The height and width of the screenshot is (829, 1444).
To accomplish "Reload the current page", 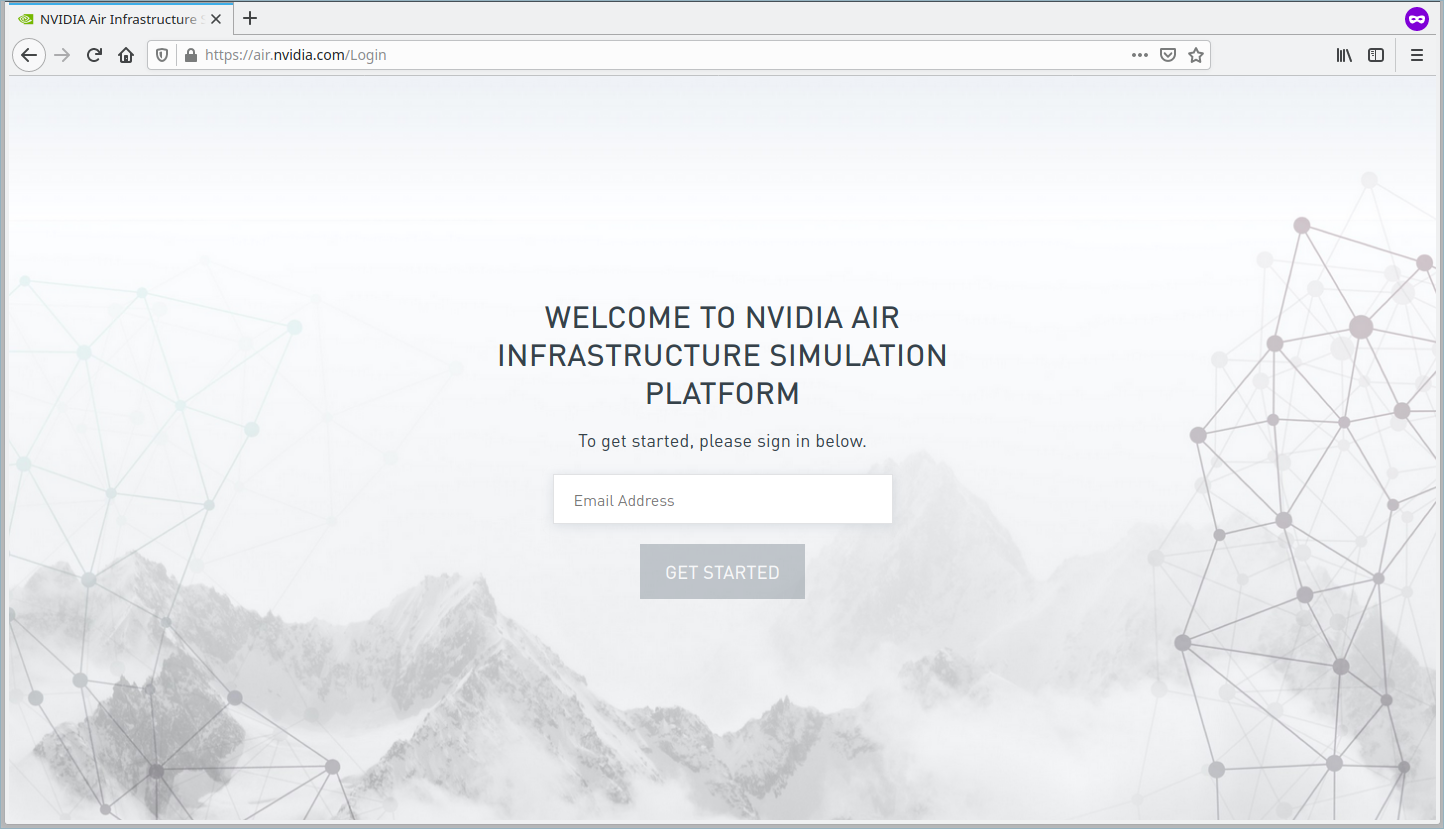I will (x=94, y=55).
